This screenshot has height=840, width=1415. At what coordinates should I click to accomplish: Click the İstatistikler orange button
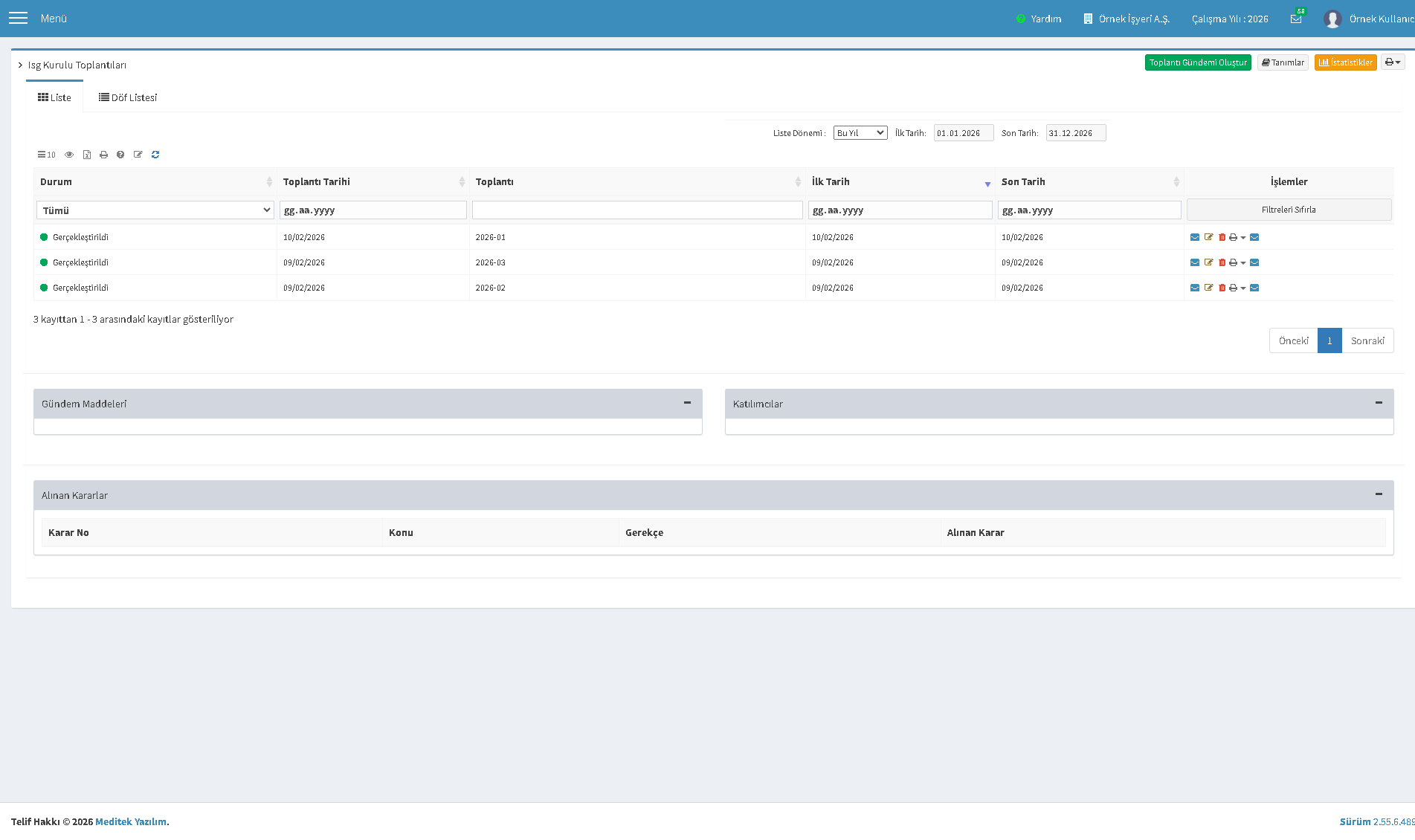click(1345, 62)
